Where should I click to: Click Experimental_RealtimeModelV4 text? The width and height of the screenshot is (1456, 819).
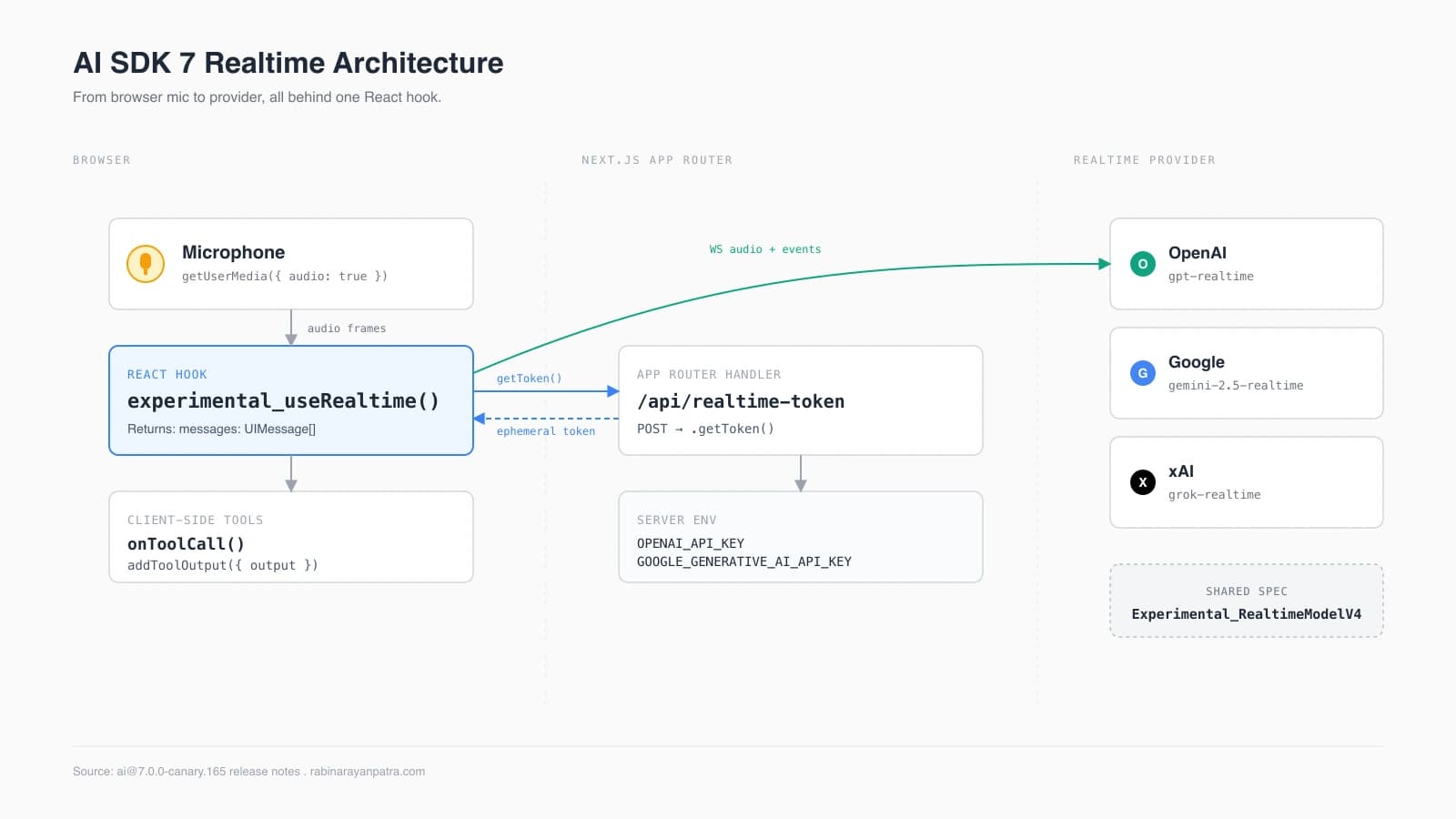1247,614
